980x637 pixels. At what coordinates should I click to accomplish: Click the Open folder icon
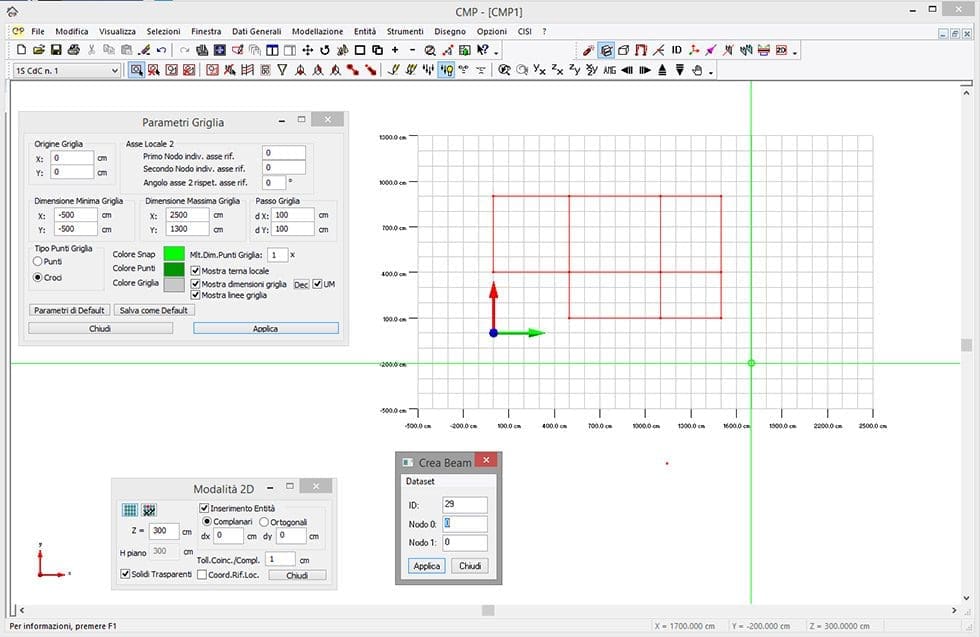click(39, 50)
